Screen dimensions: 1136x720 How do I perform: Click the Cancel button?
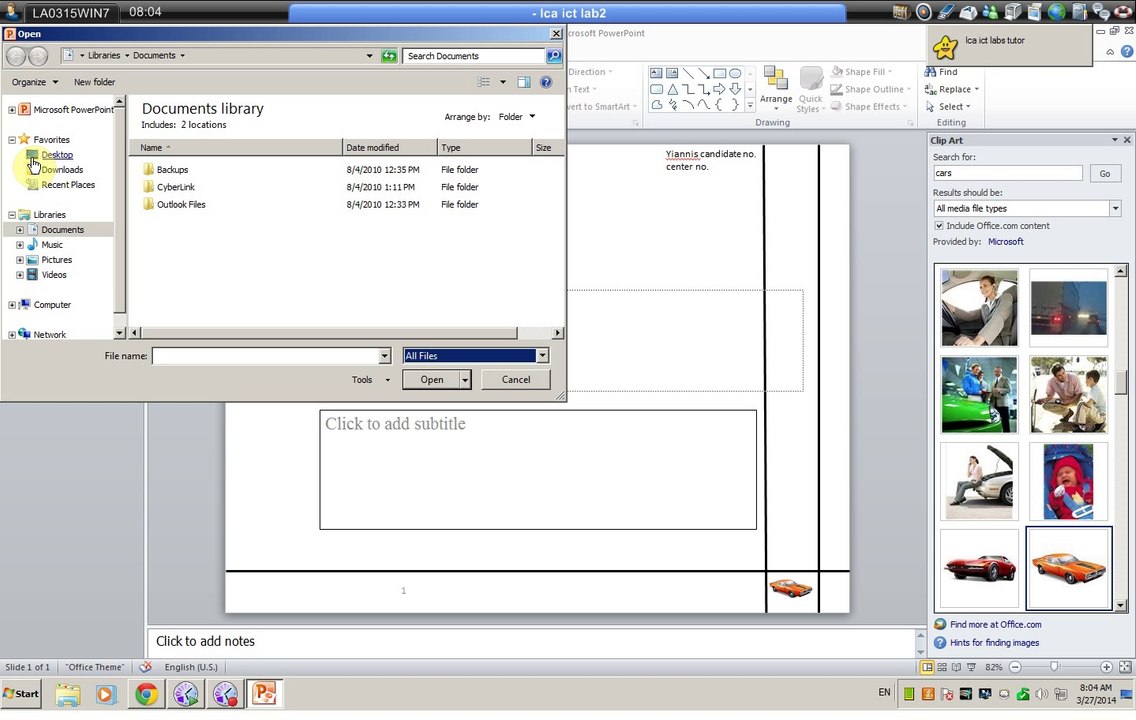tap(516, 380)
